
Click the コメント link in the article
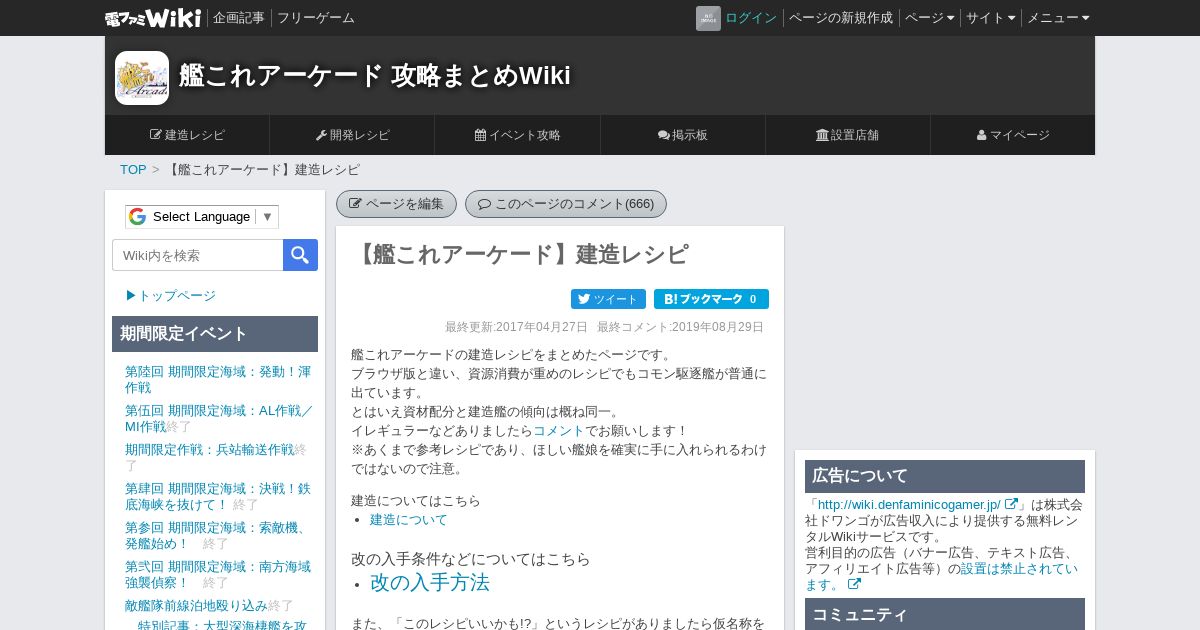coord(559,431)
